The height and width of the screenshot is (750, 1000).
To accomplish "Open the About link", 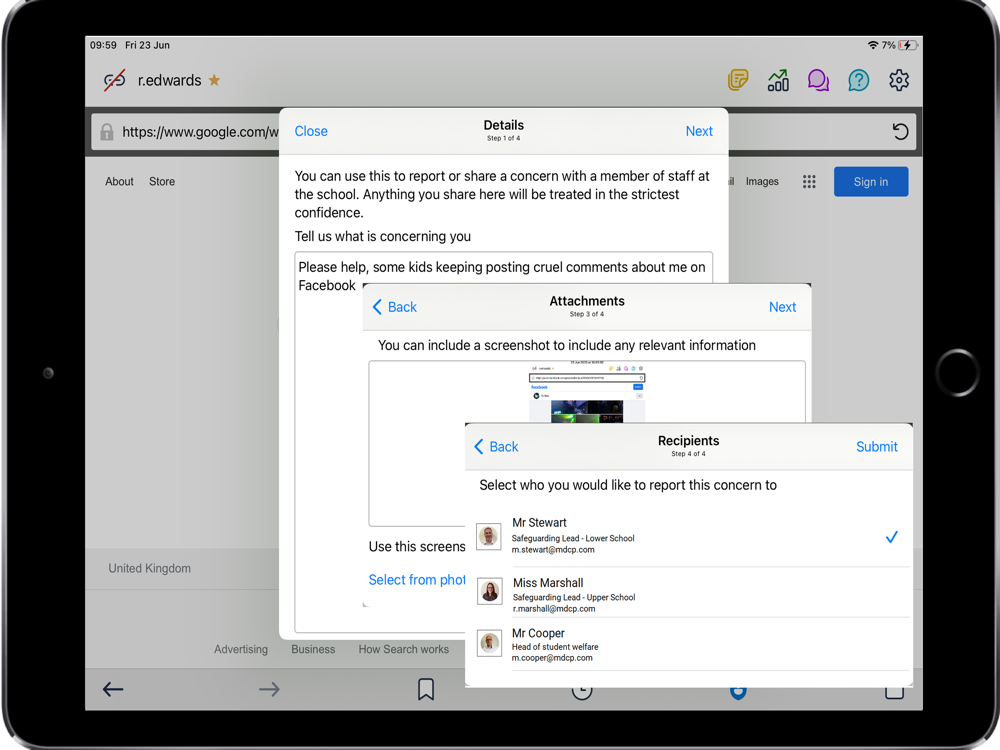I will click(119, 182).
